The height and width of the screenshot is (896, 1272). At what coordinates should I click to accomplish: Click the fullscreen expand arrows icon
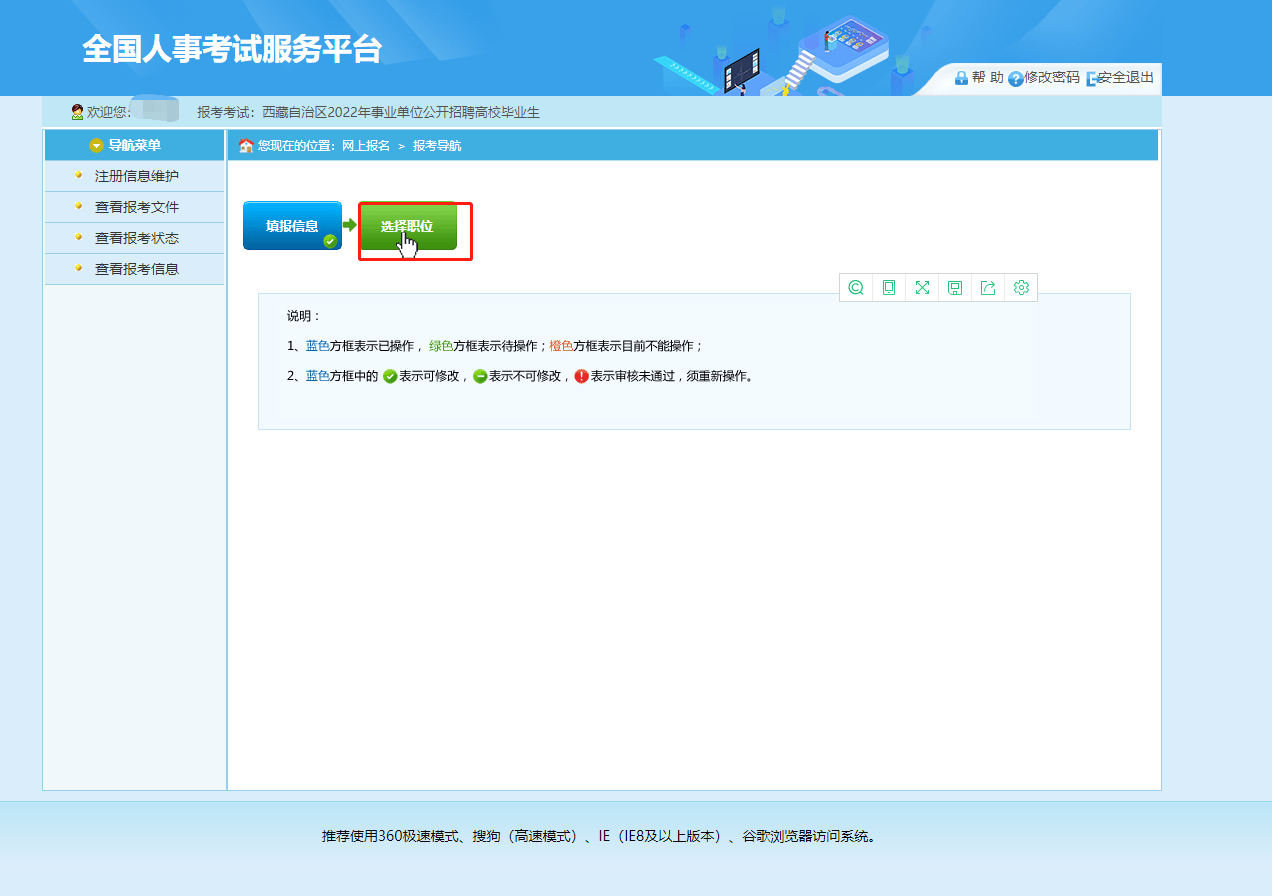pos(922,288)
